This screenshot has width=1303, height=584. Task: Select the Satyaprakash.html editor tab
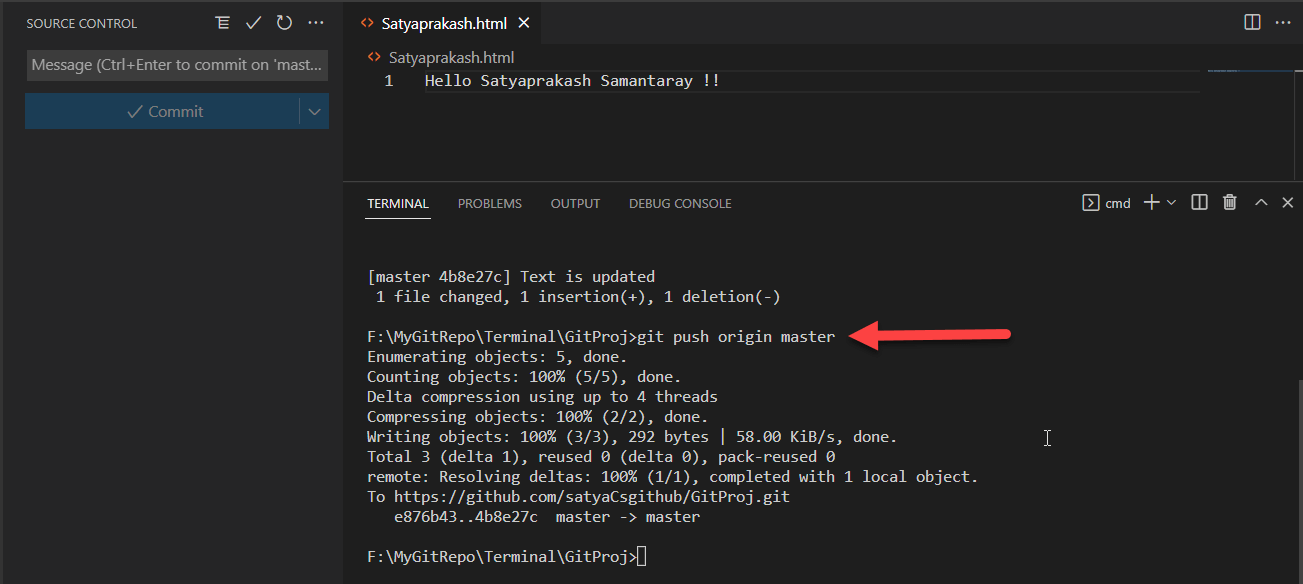point(440,22)
